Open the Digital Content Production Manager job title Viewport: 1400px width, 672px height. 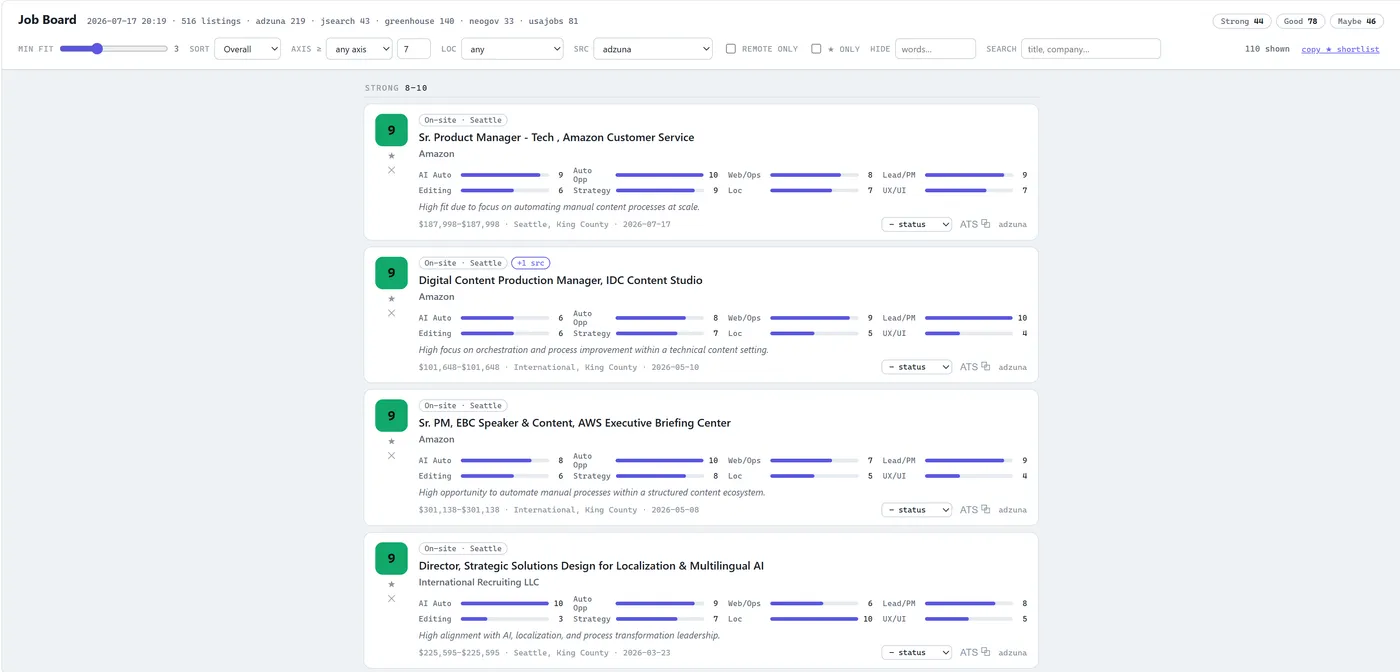coord(560,280)
